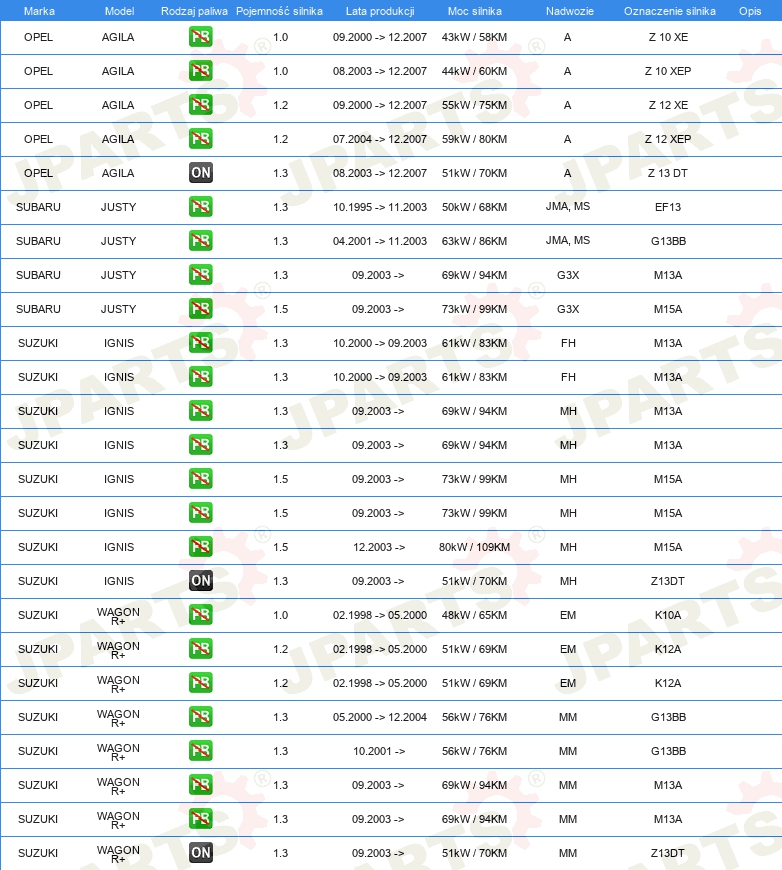Click M13A engine code in Subaru Justy row
This screenshot has width=782, height=870.
tap(668, 275)
